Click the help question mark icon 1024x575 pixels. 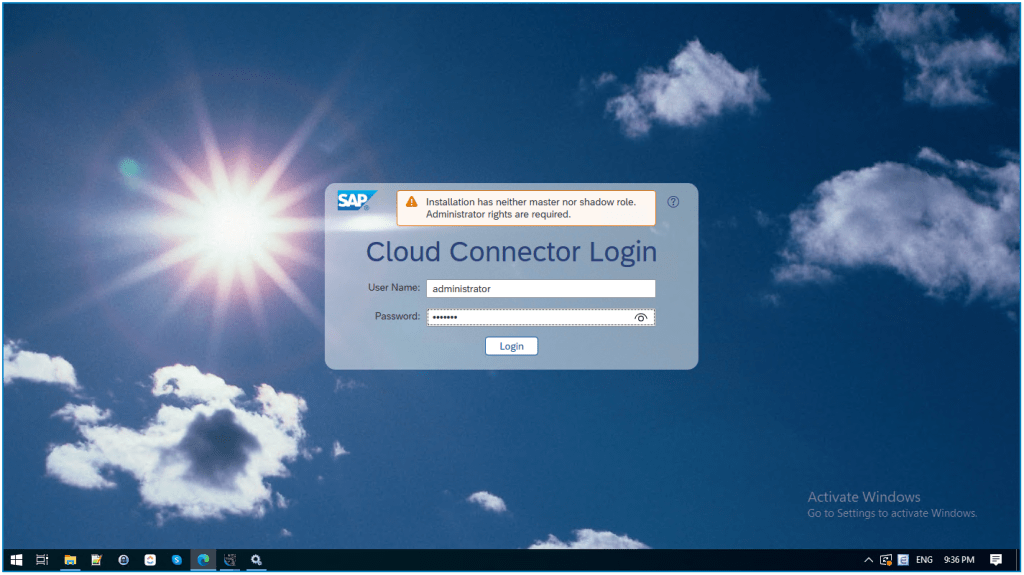tap(673, 202)
